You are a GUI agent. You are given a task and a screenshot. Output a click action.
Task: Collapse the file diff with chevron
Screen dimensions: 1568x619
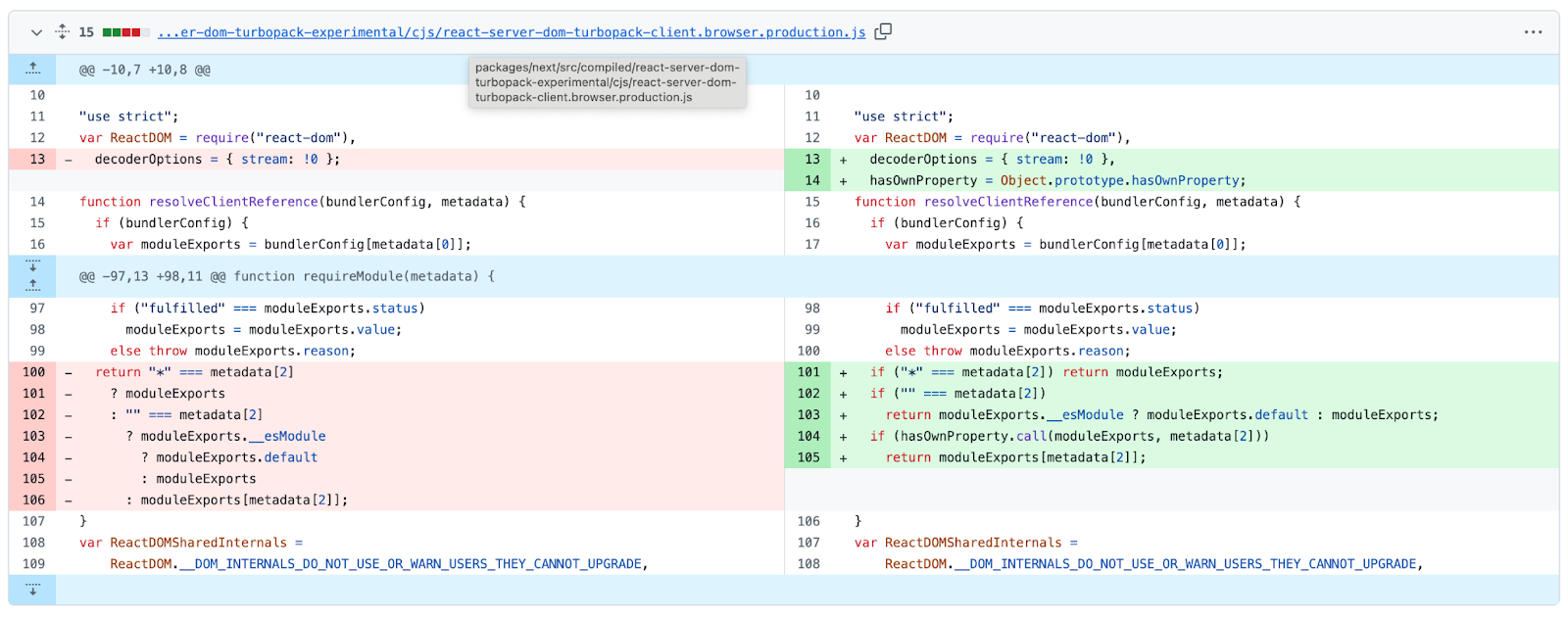coord(36,32)
